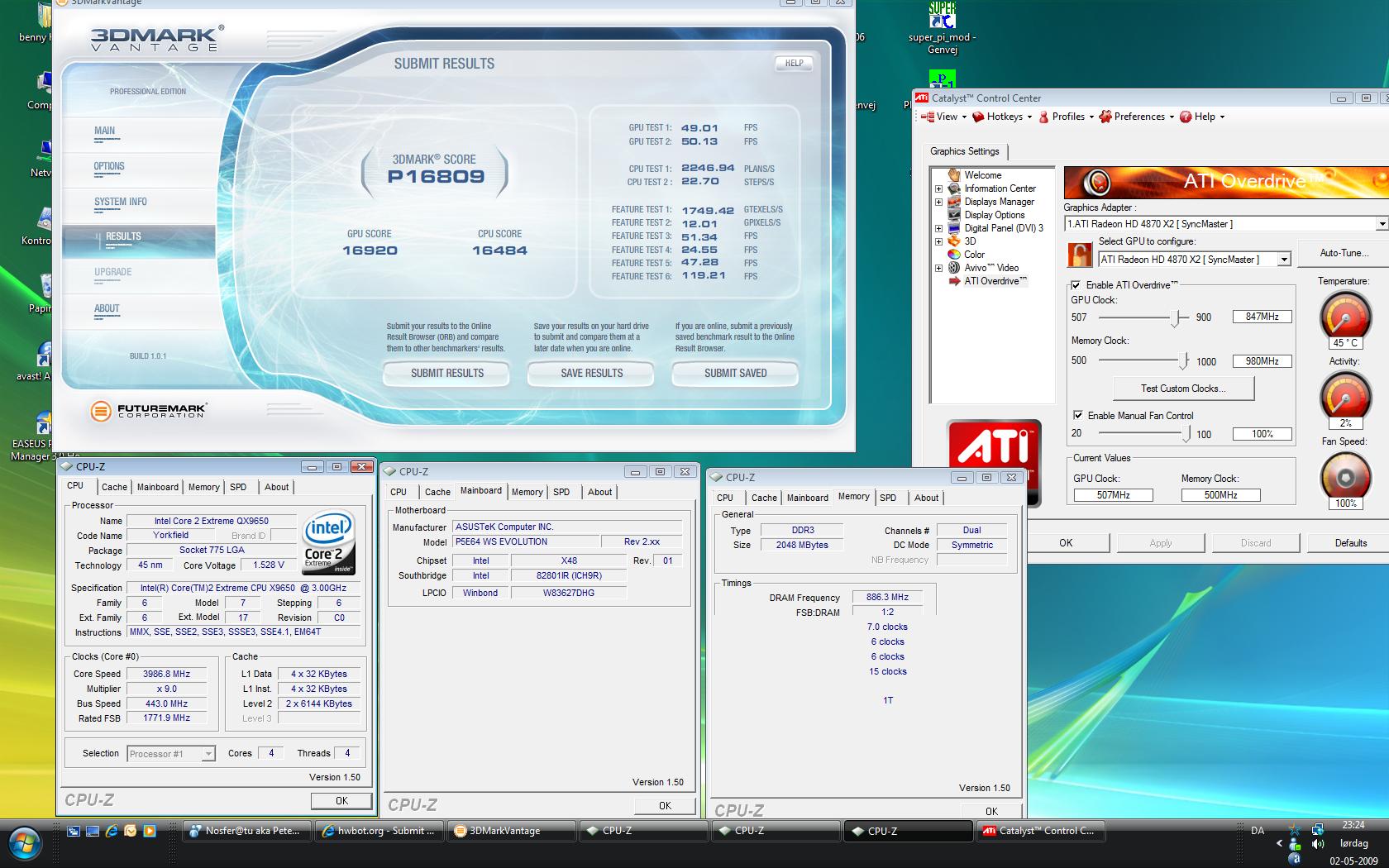Click SUBMIT RESULTS button

(447, 374)
